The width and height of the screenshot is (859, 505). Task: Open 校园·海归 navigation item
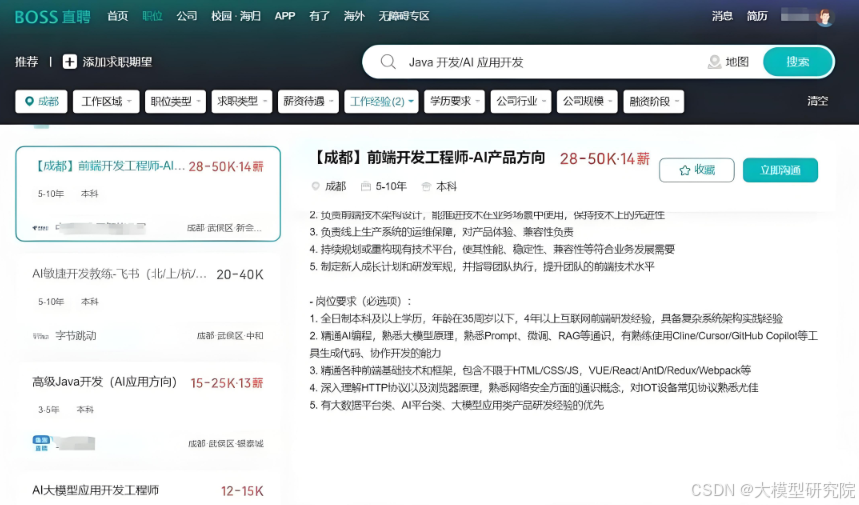point(236,16)
